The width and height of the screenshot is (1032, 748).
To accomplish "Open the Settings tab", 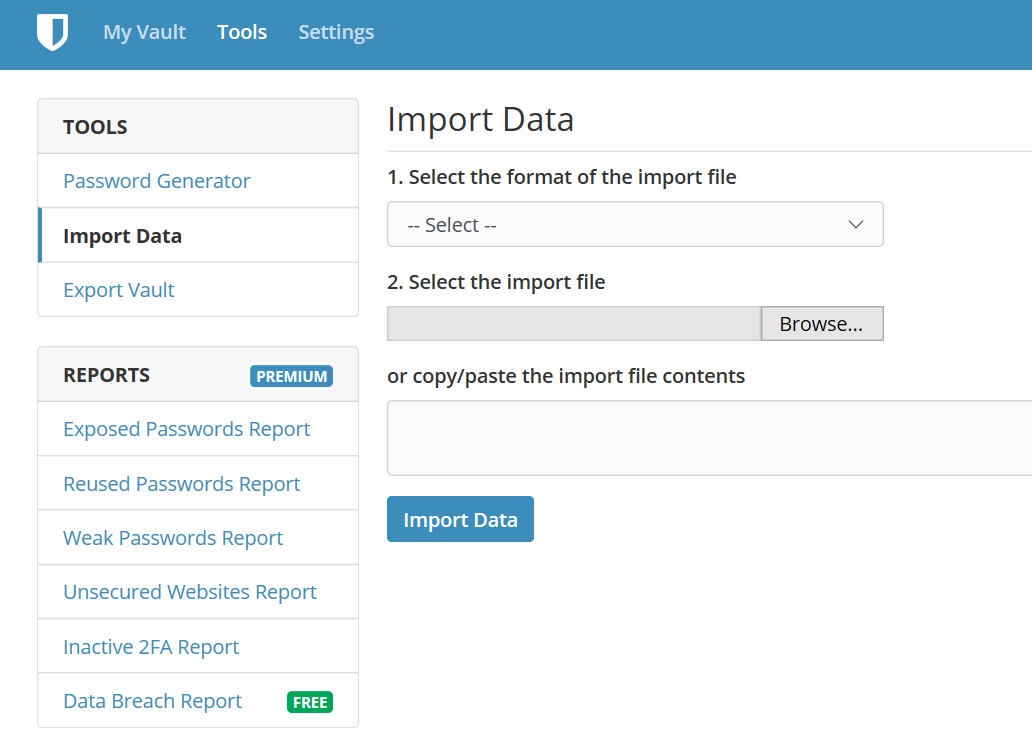I will [336, 32].
